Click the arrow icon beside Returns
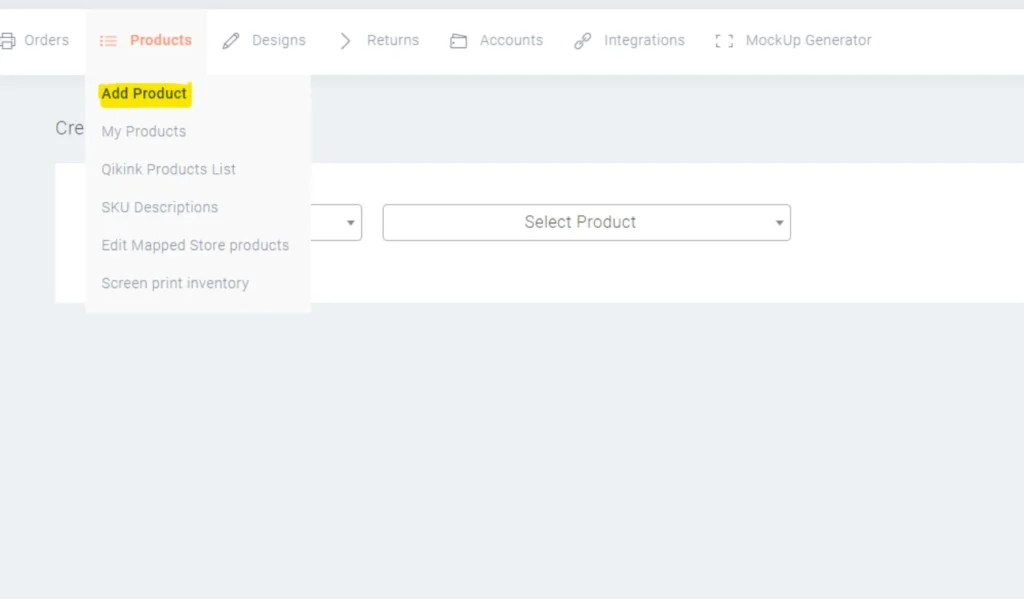The height and width of the screenshot is (599, 1024). [x=344, y=40]
